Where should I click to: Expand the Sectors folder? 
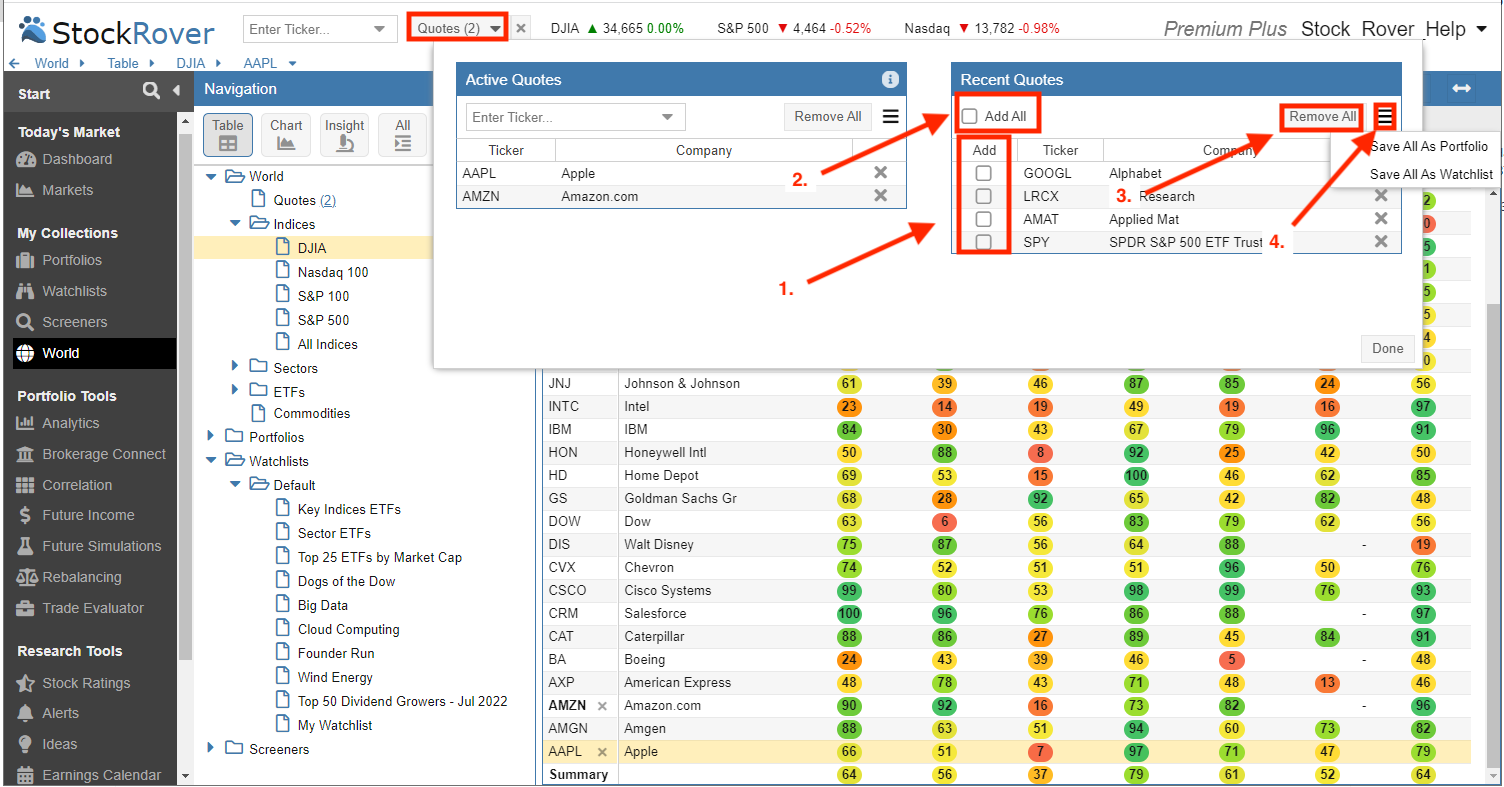pyautogui.click(x=235, y=366)
